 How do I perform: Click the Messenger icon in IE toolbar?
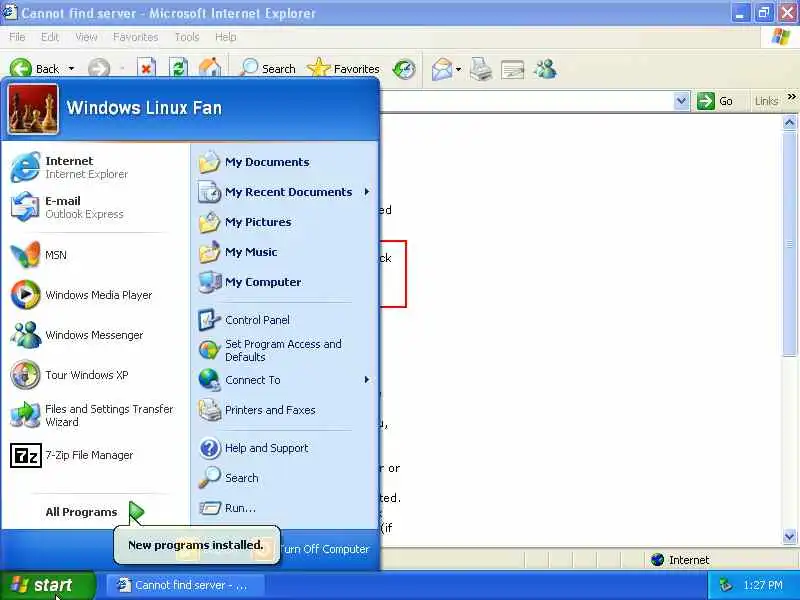point(545,69)
